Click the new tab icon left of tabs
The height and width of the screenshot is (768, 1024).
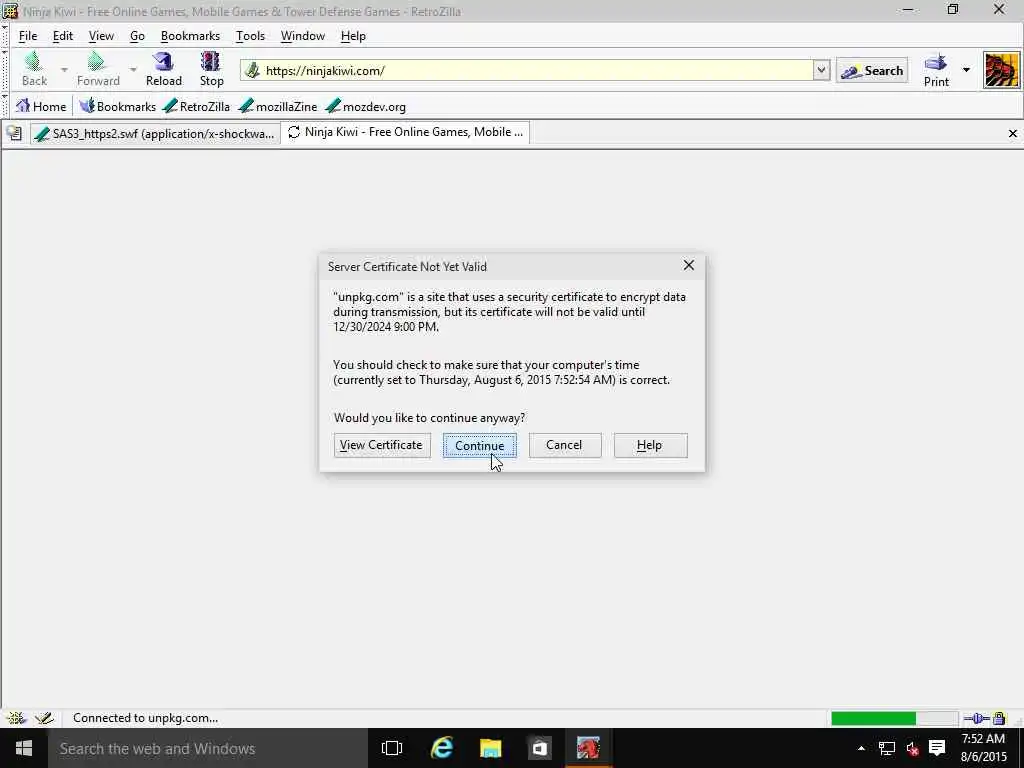click(14, 133)
